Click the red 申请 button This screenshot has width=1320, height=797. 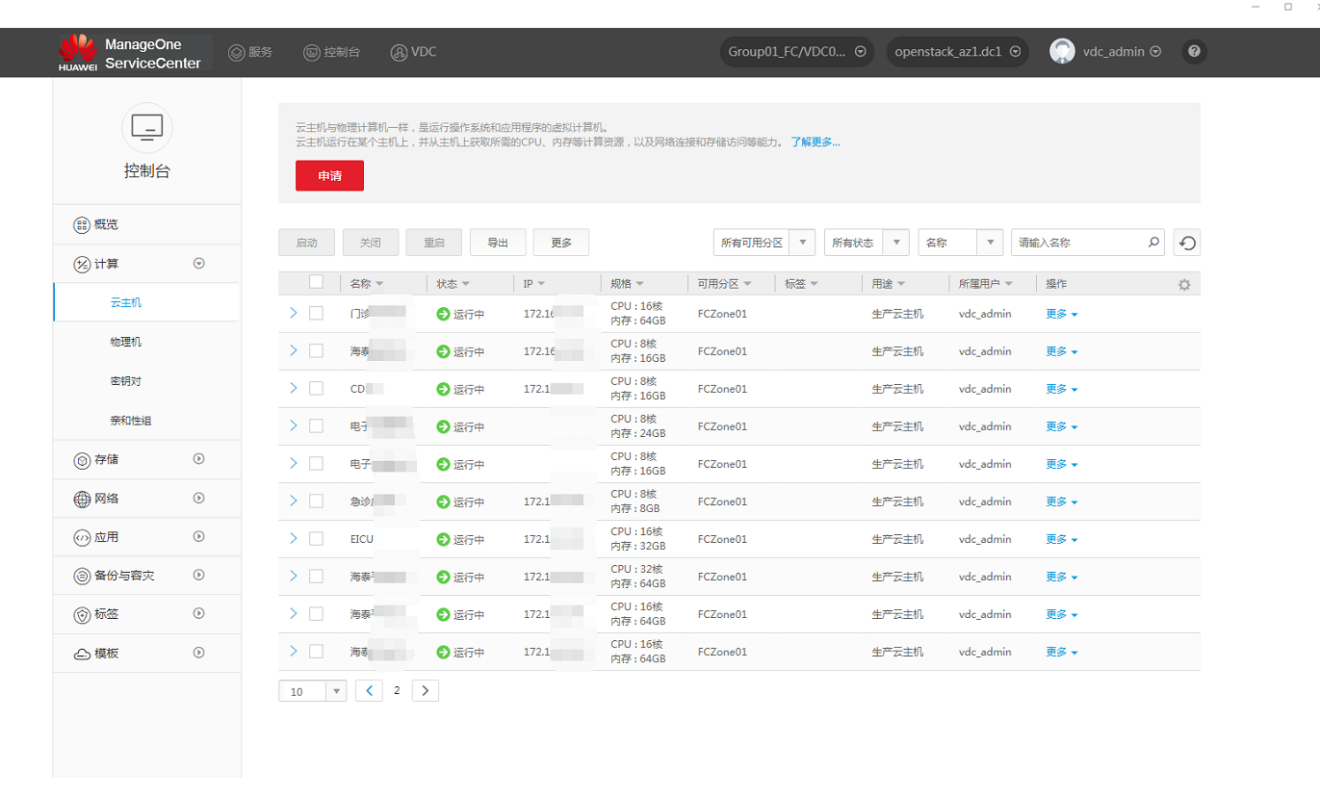[330, 176]
